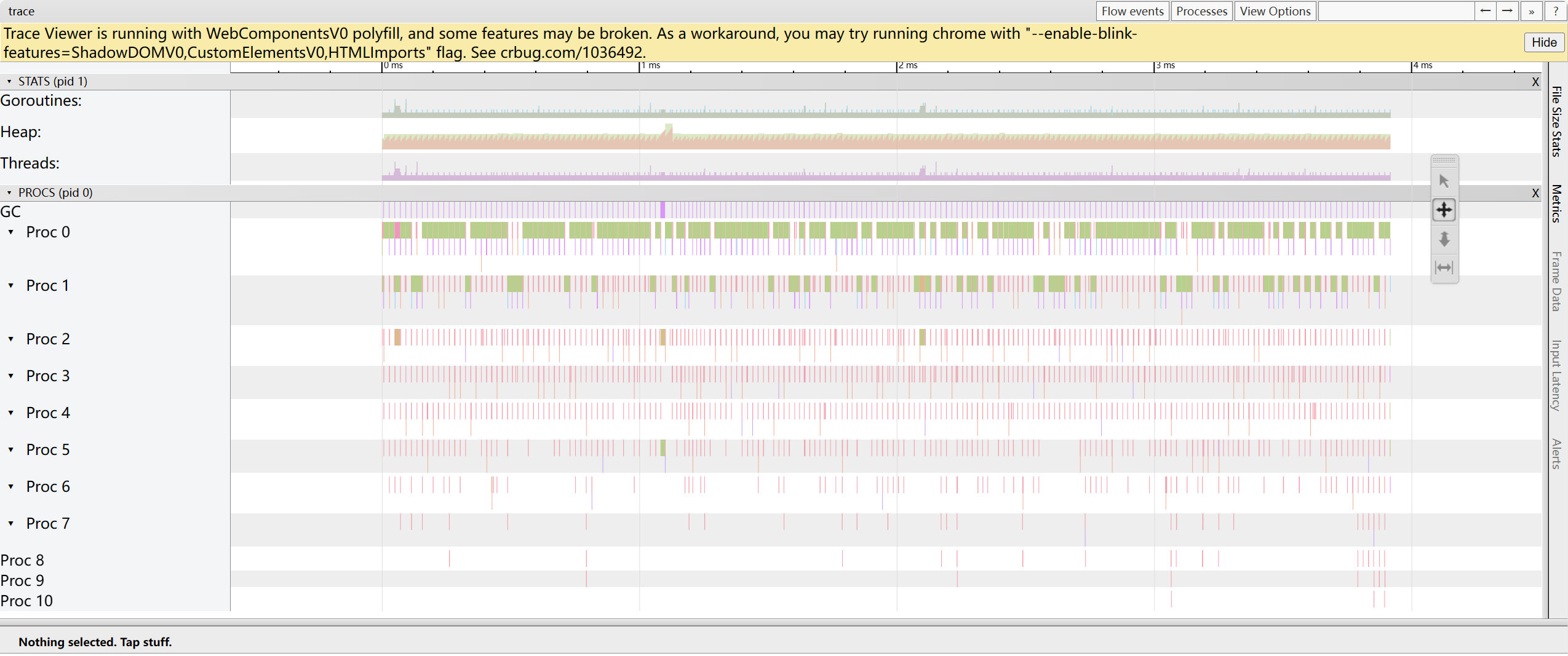Activate the pan tool with cross arrows
The width and height of the screenshot is (1568, 656).
1444,210
